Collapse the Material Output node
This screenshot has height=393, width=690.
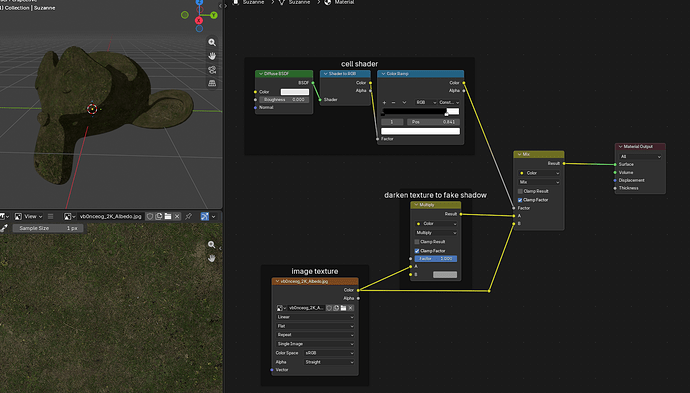[x=620, y=147]
